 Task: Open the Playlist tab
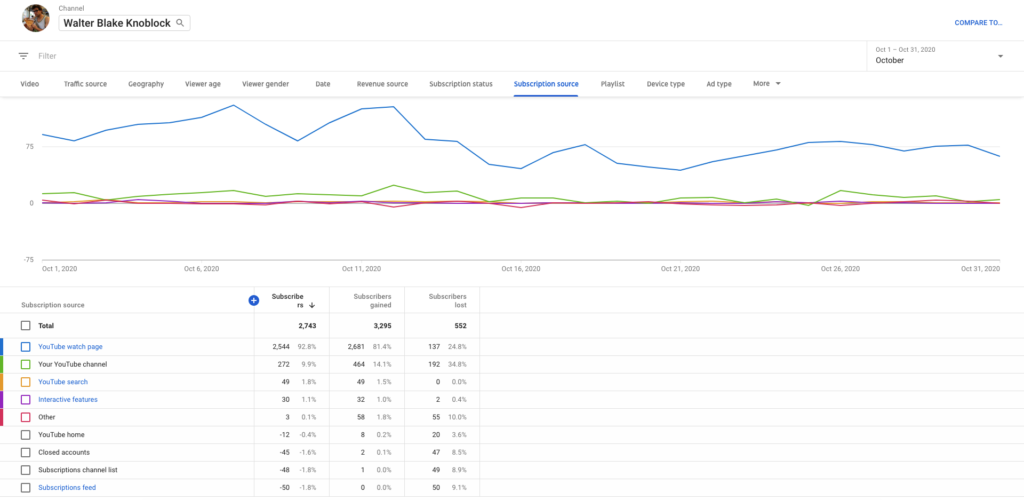(x=613, y=84)
